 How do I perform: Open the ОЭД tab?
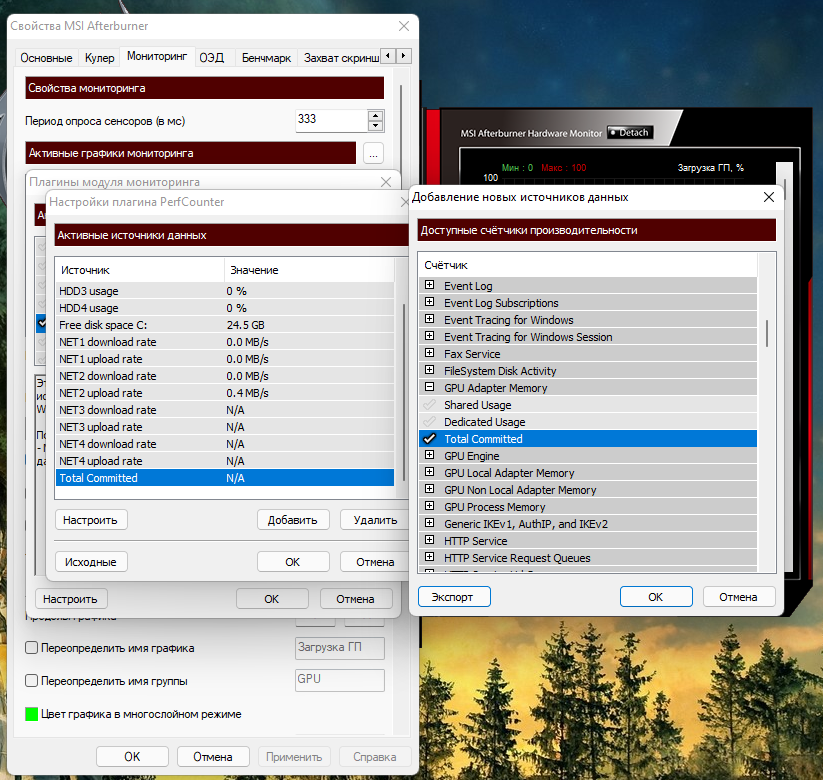tap(212, 58)
